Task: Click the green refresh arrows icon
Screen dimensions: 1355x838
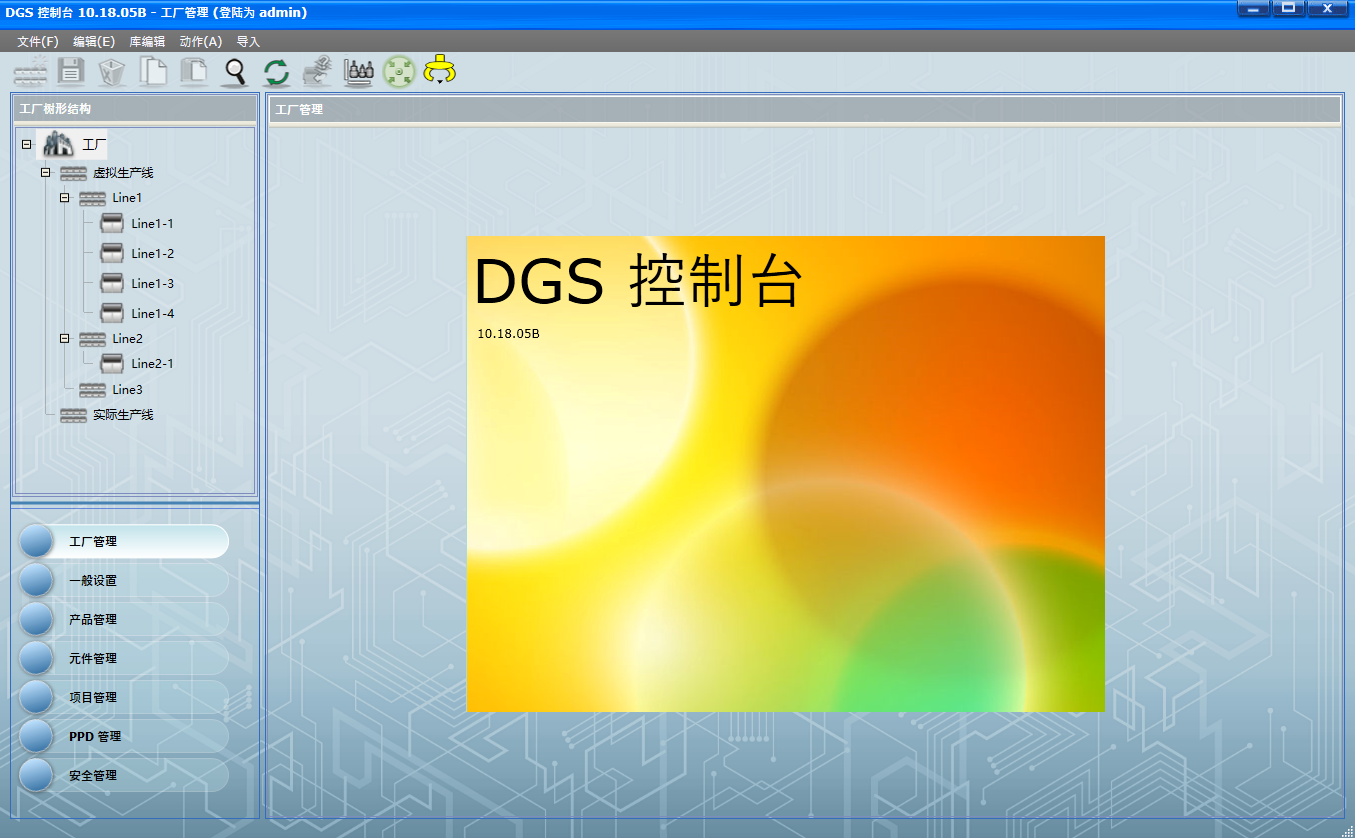Action: (x=276, y=72)
